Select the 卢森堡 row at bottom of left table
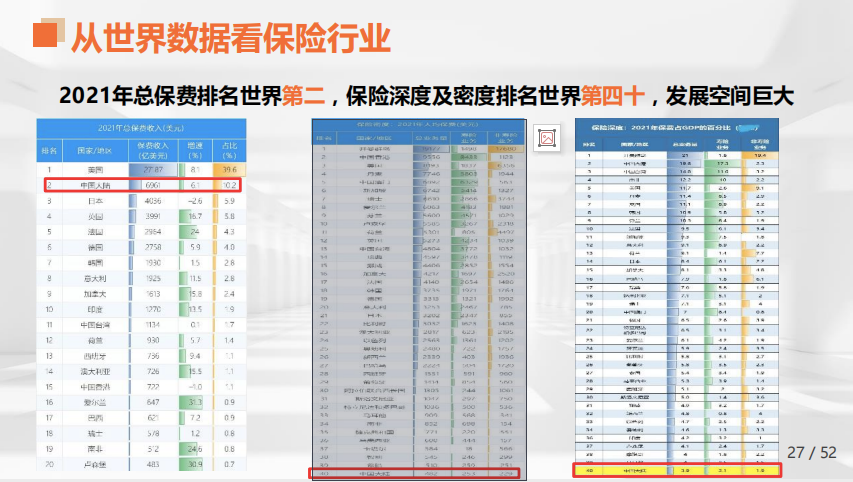The image size is (853, 482). (x=140, y=464)
